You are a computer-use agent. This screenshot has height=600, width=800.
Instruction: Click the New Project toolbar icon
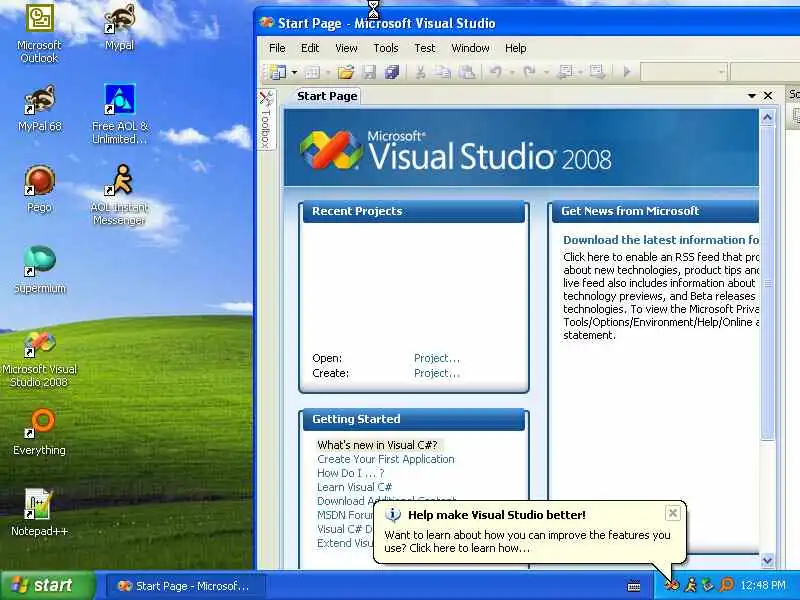[278, 72]
